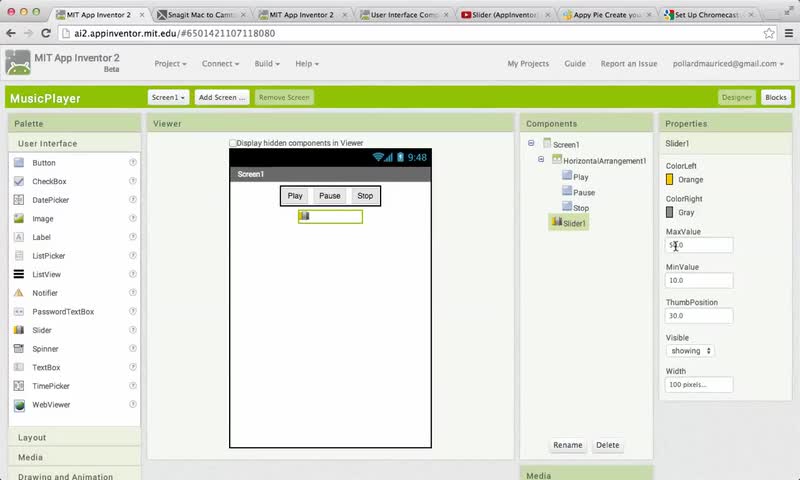Click the ThumbPosition input field
Screen dimensions: 800x480
click(x=699, y=316)
